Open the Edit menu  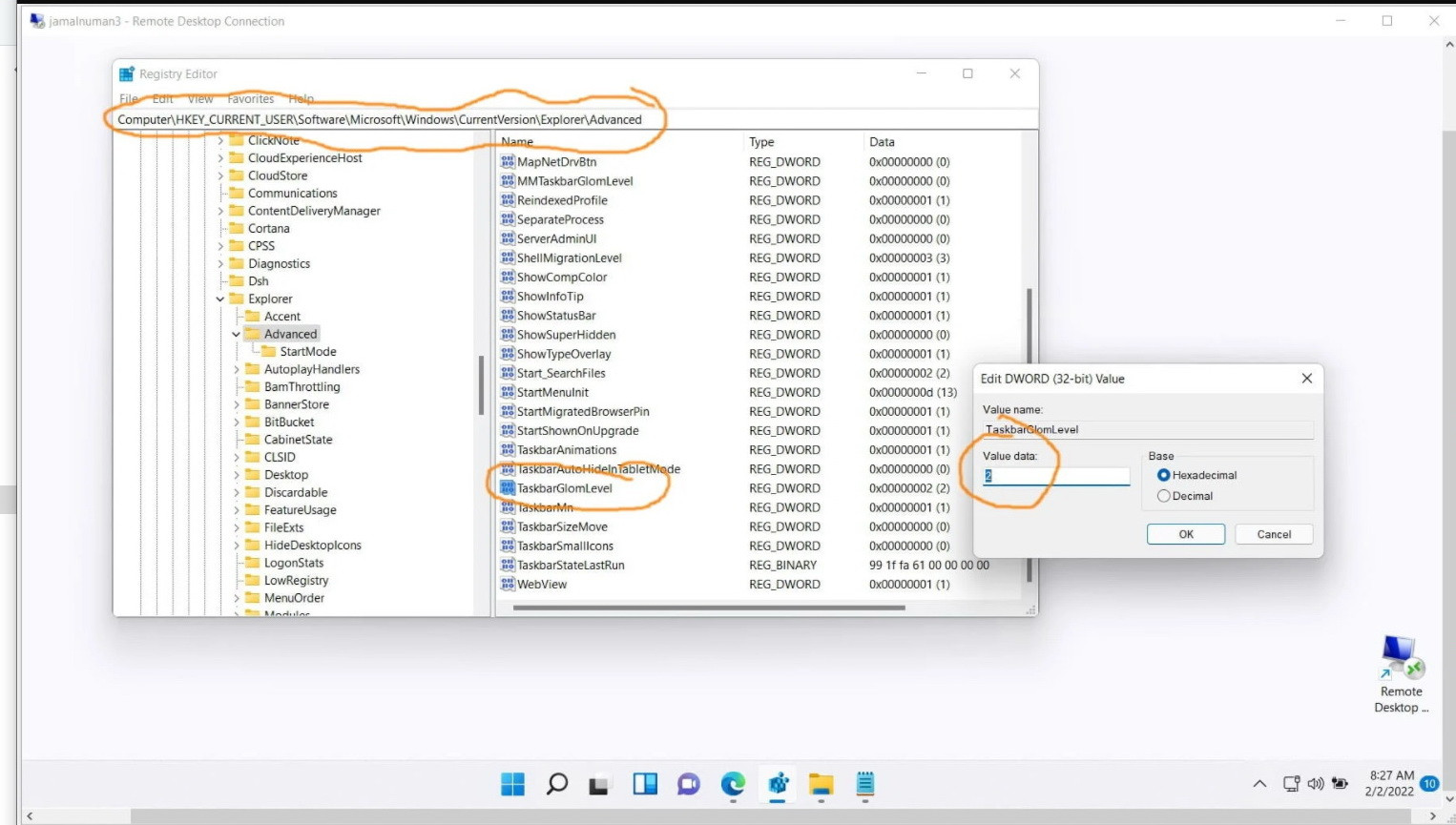click(x=163, y=99)
